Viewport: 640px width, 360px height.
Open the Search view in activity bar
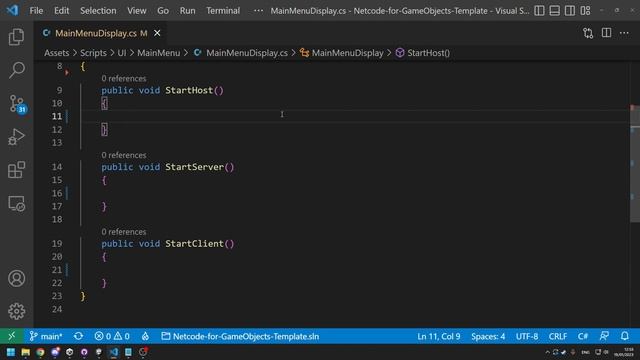[16, 70]
